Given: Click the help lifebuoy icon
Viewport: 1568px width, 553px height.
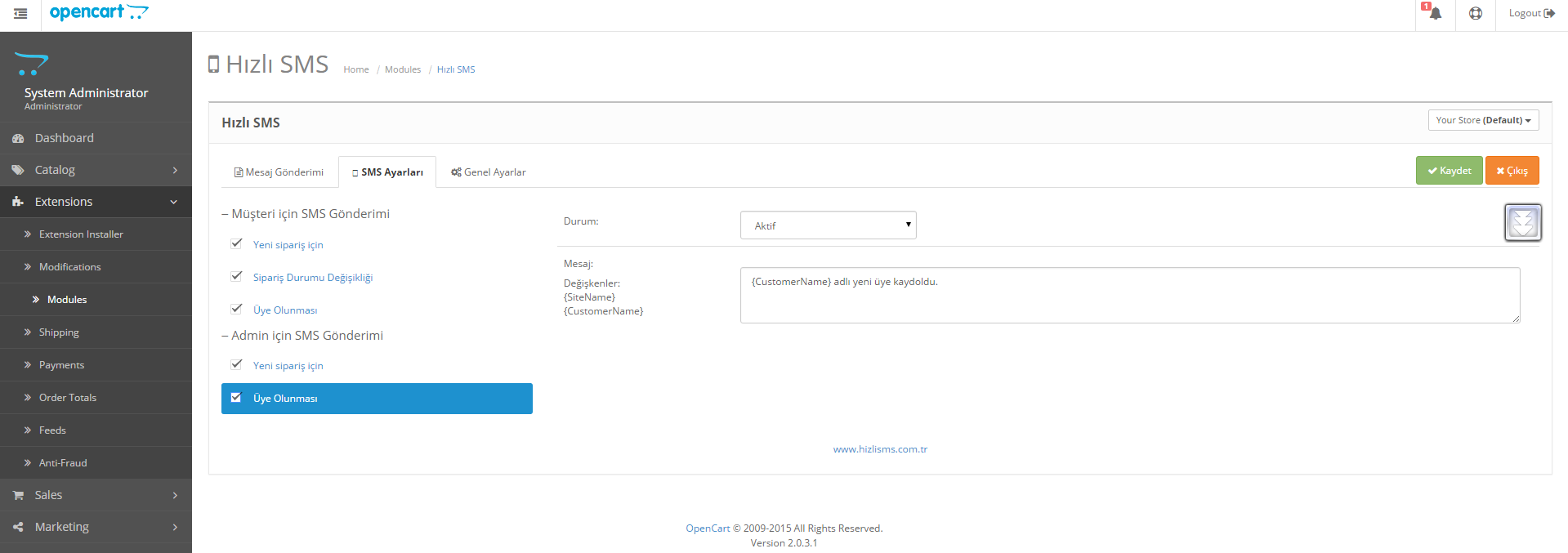Looking at the screenshot, I should [x=1475, y=14].
